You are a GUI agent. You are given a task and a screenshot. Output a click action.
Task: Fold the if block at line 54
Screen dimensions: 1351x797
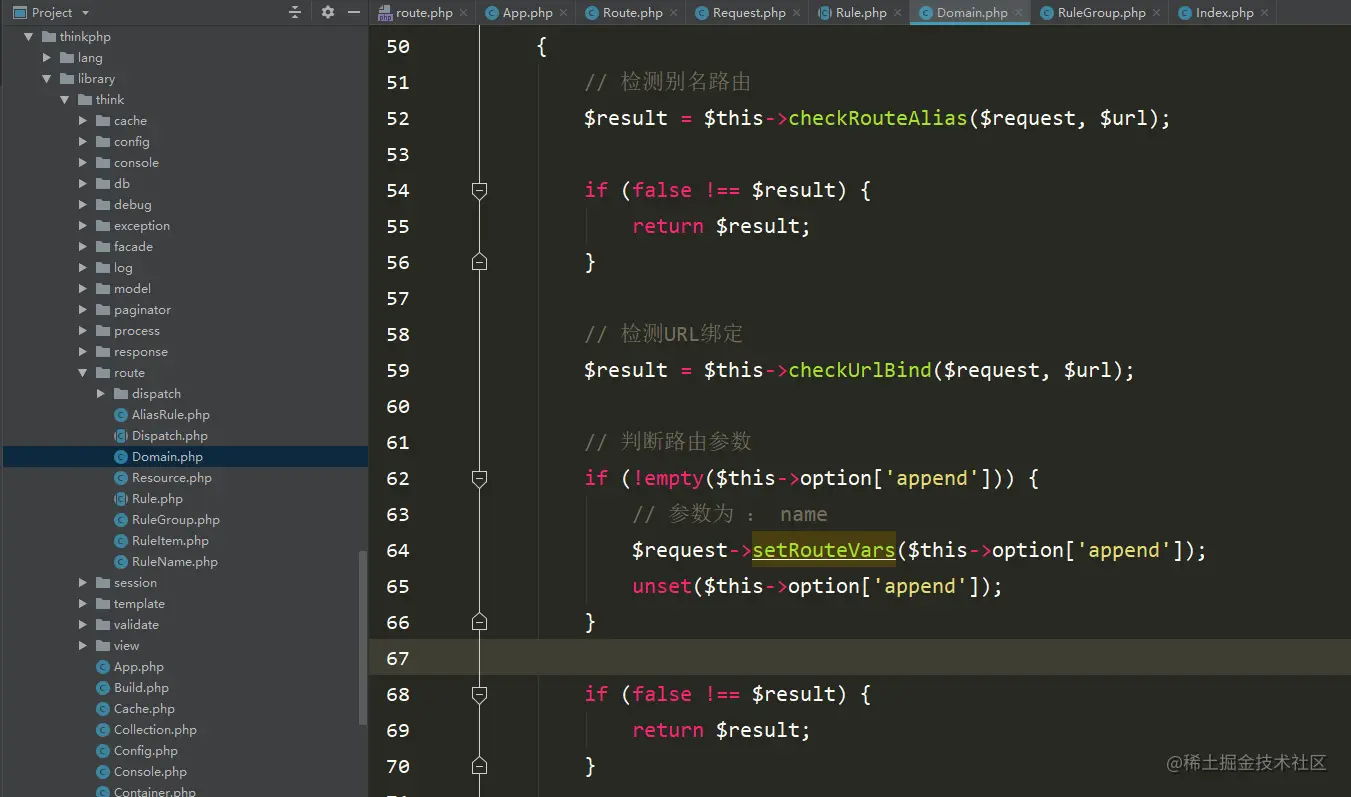[x=479, y=190]
